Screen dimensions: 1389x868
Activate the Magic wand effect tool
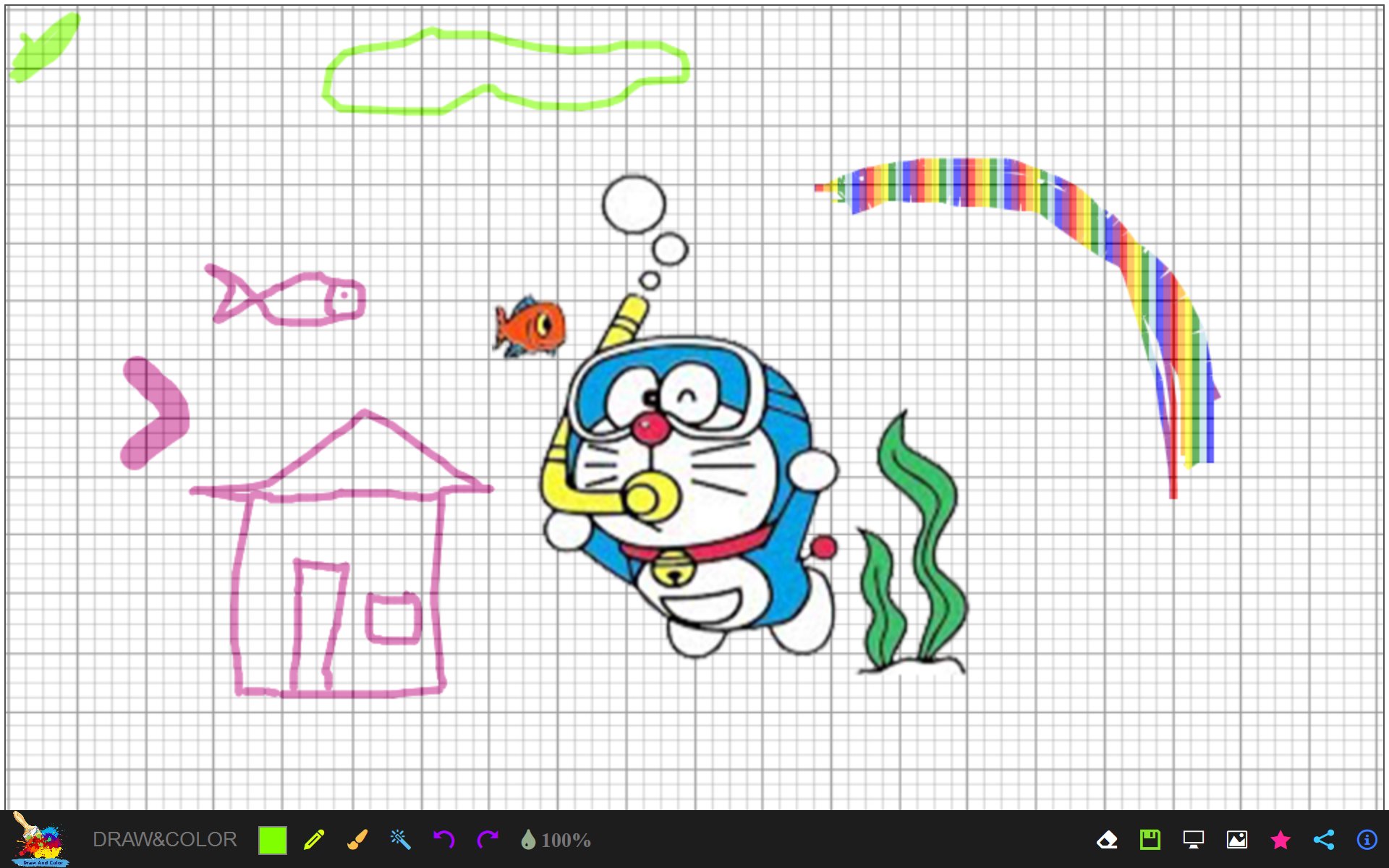point(401,840)
